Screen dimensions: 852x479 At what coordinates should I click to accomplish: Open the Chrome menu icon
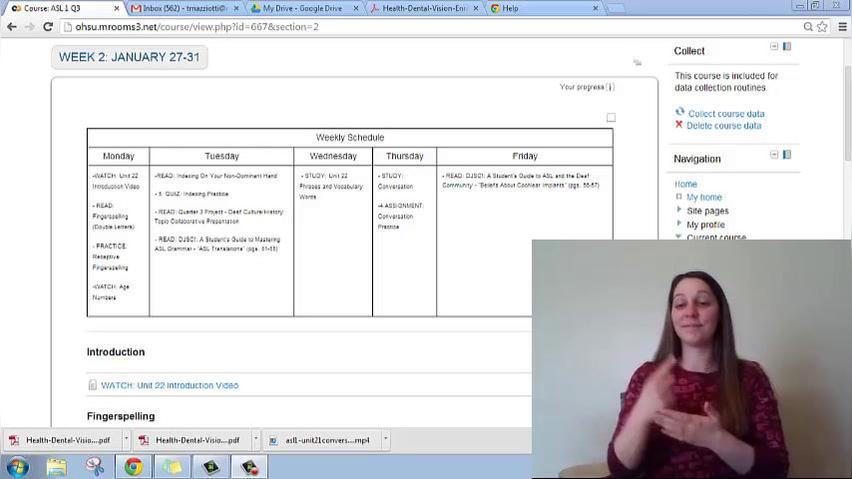tap(842, 27)
